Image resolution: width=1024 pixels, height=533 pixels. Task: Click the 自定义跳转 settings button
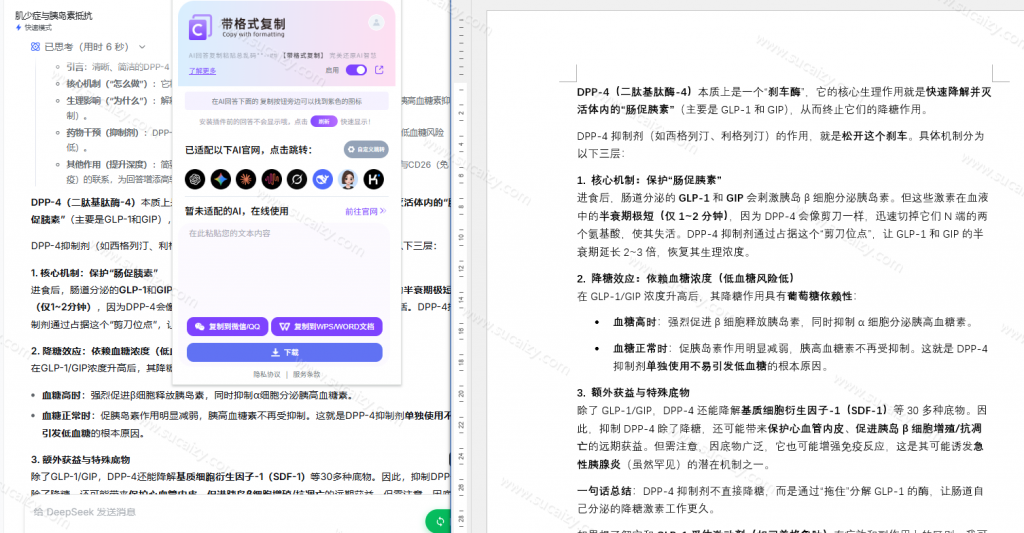tap(366, 150)
